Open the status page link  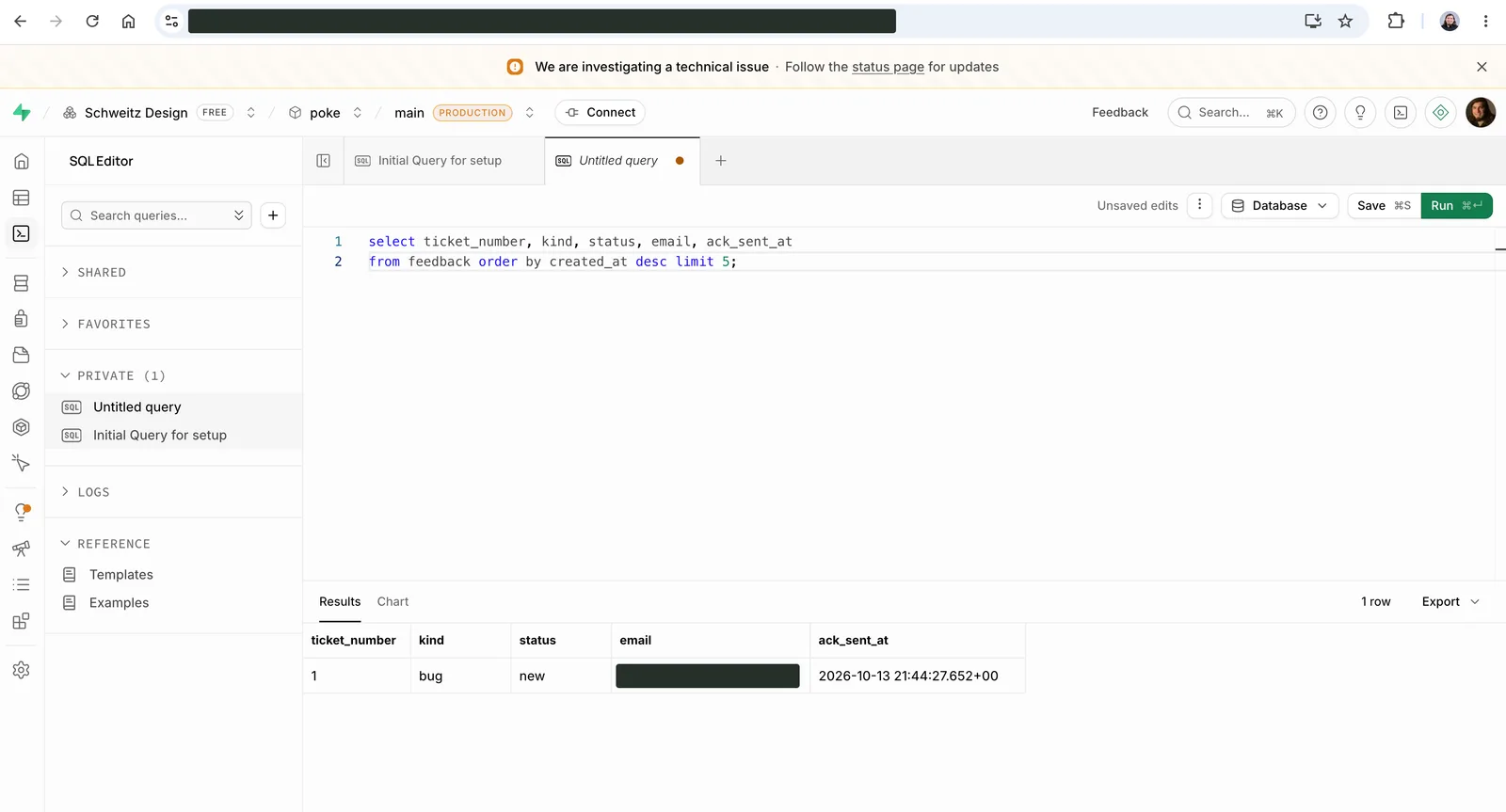pos(888,67)
